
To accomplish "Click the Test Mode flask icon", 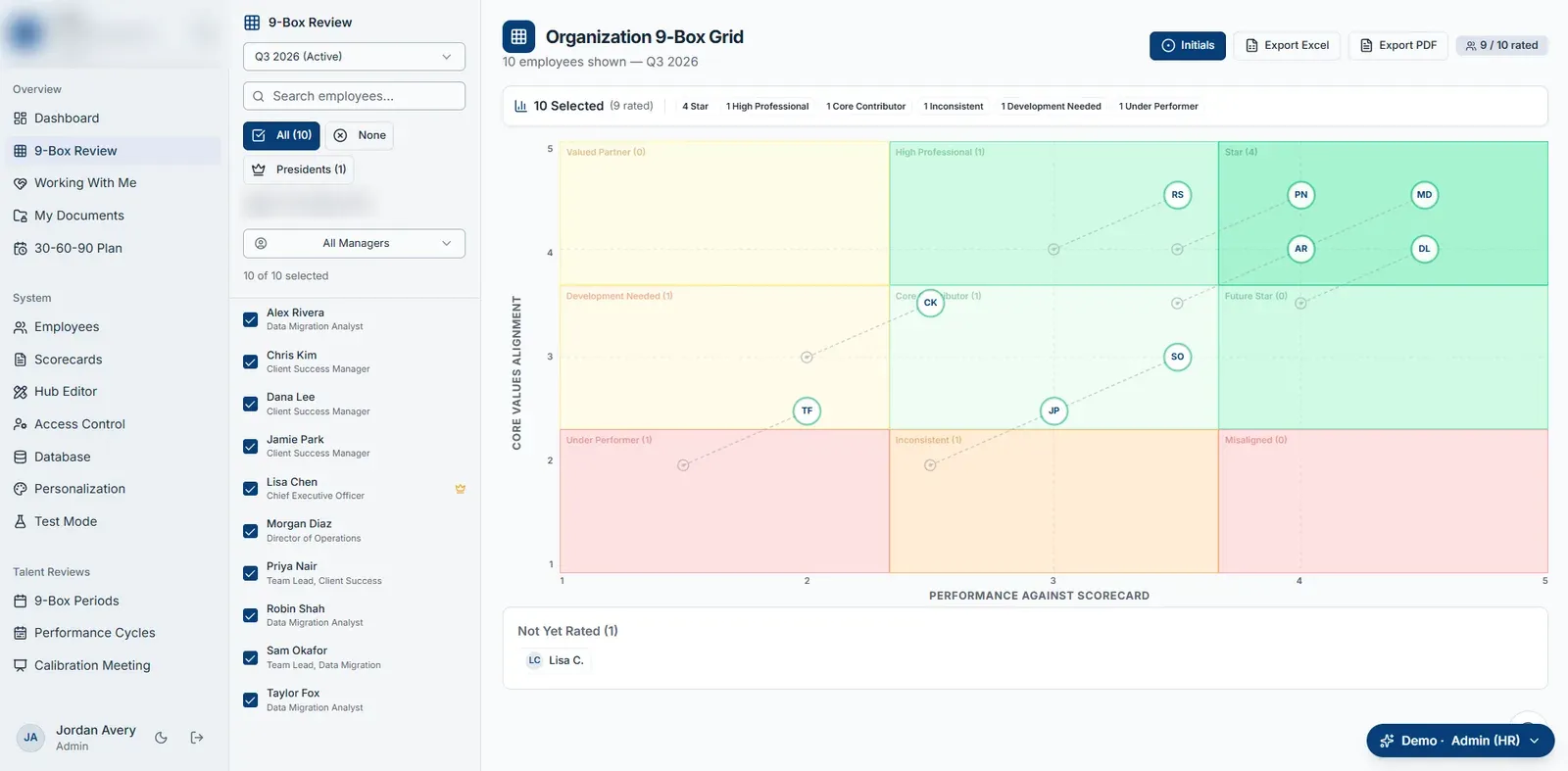I will coord(20,522).
